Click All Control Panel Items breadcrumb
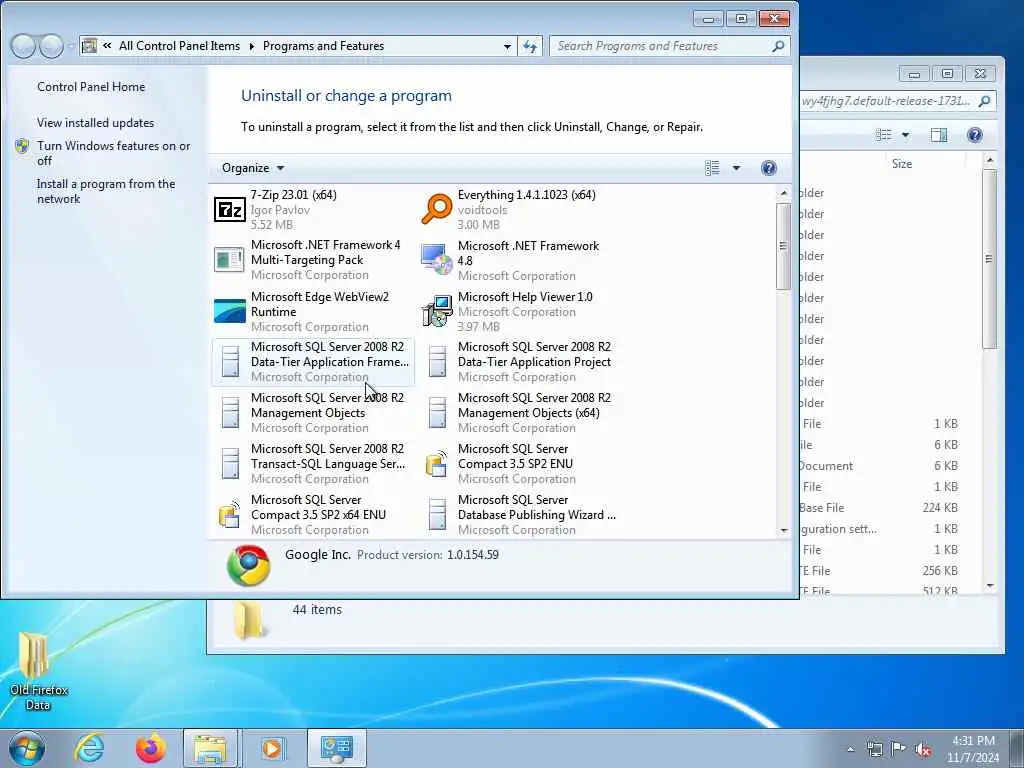This screenshot has height=768, width=1024. coord(180,46)
